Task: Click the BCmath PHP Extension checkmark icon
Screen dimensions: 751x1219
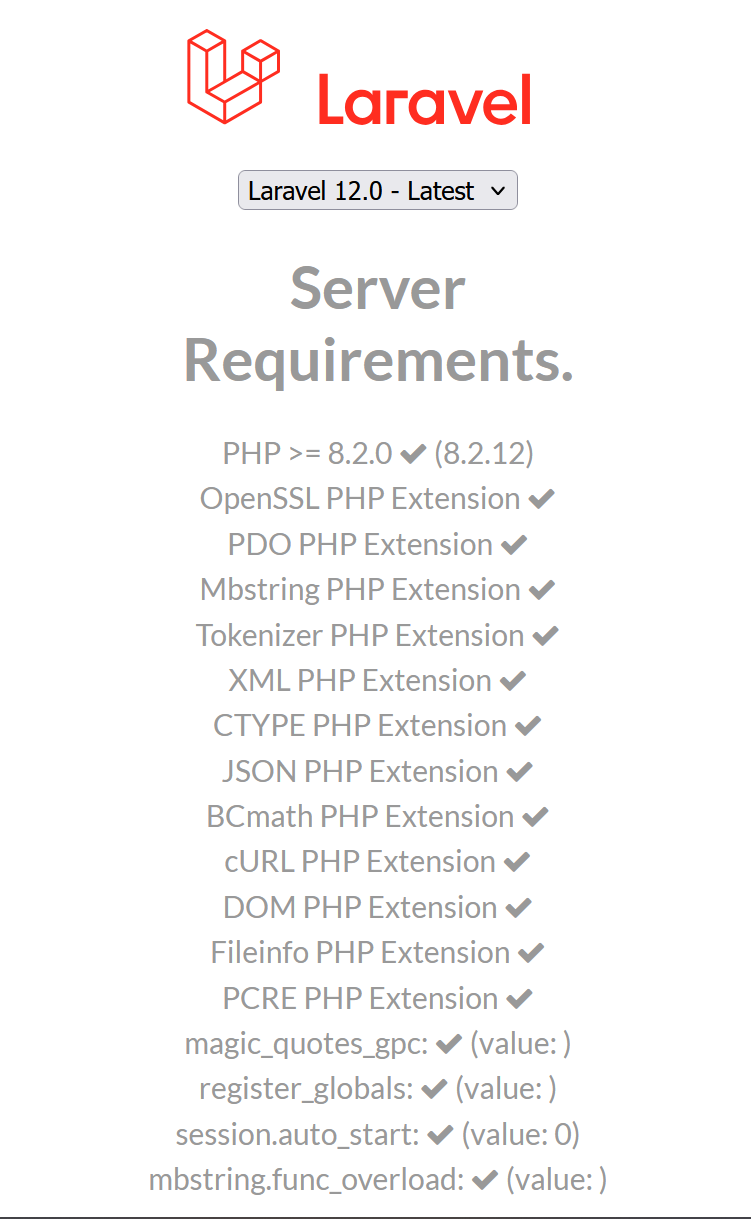Action: click(535, 817)
